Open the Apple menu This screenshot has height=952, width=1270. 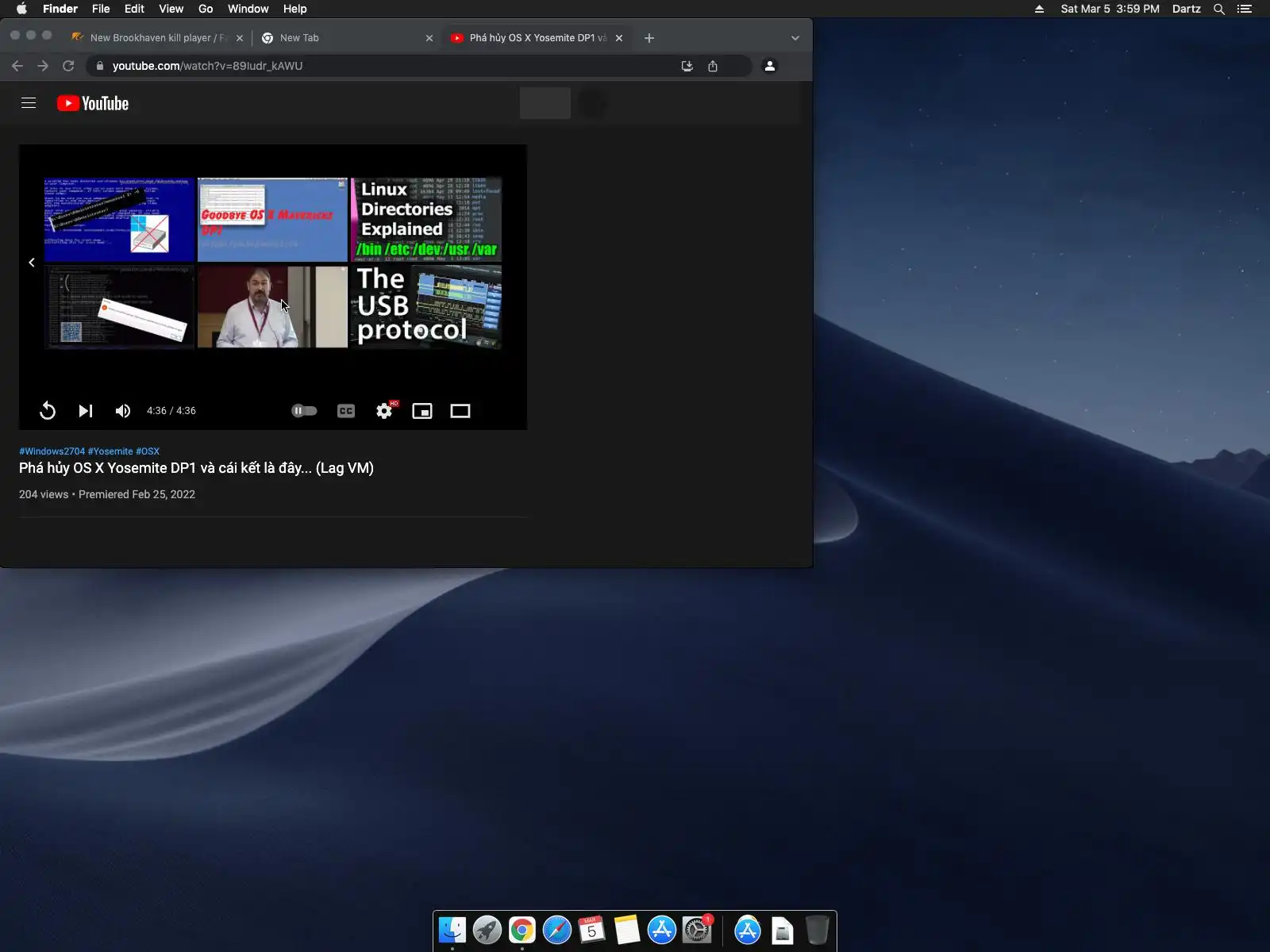(x=22, y=9)
